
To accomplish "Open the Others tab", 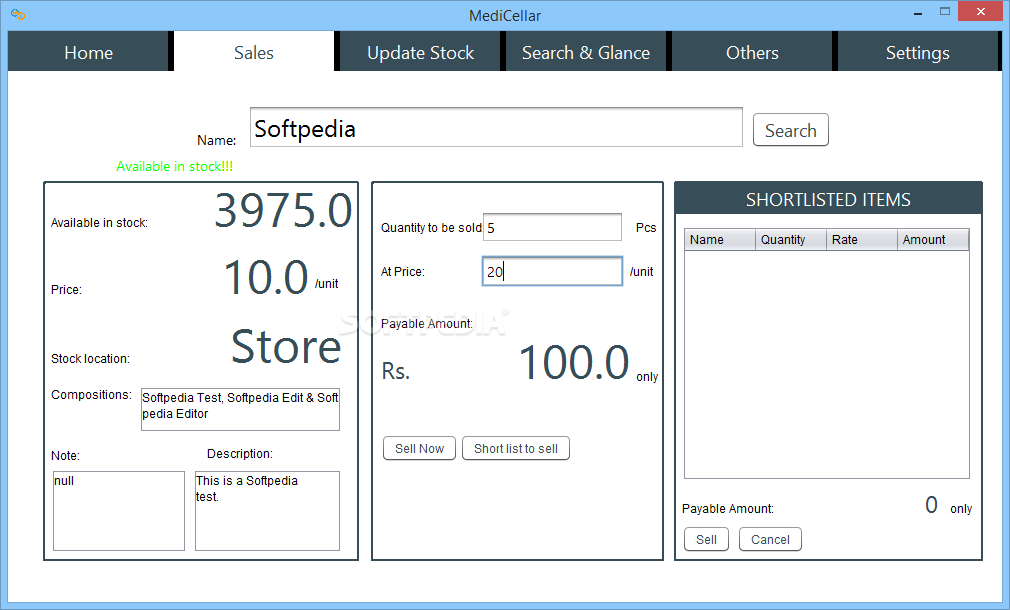I will (x=752, y=52).
